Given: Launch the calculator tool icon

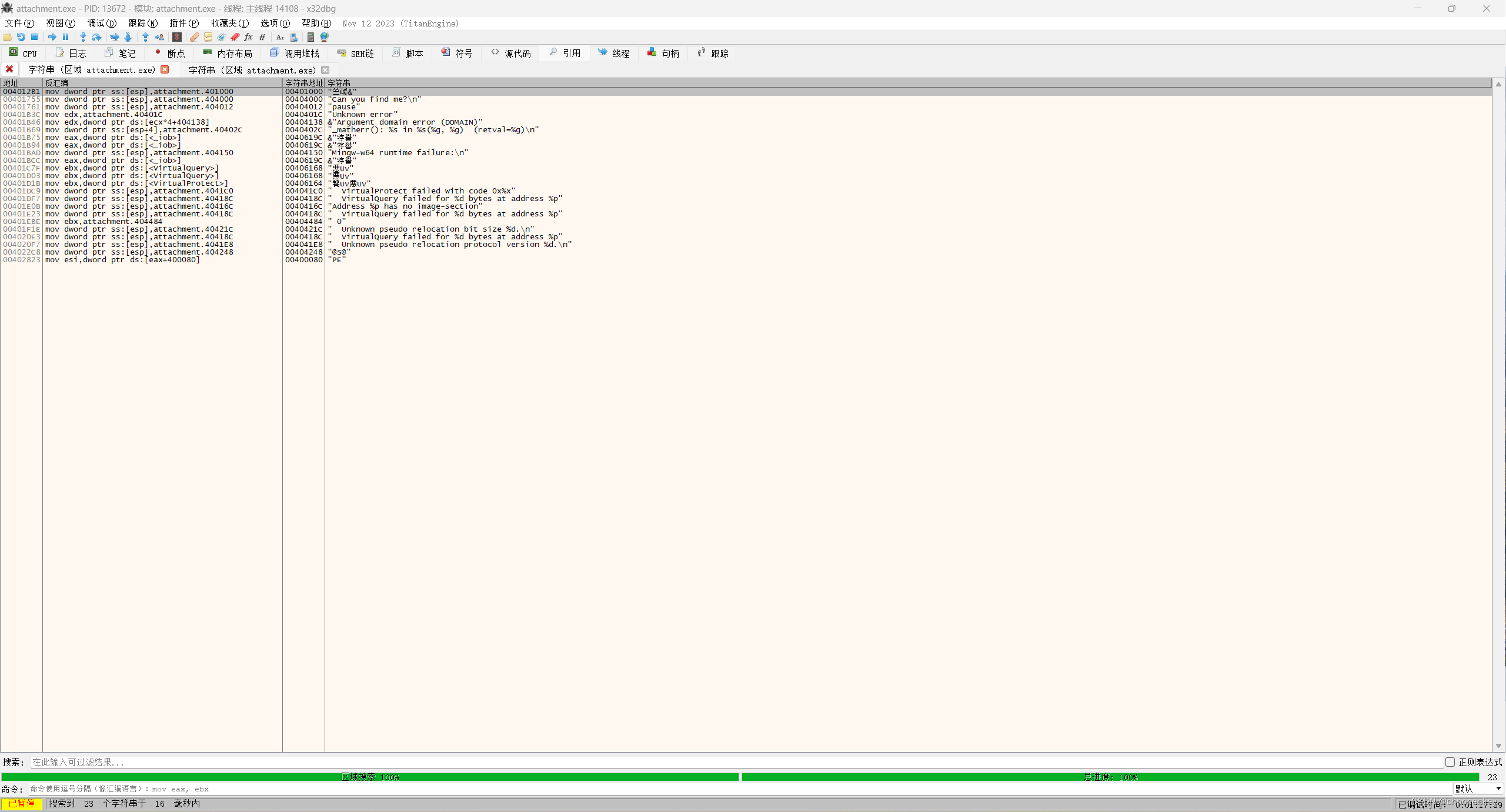Looking at the screenshot, I should click(311, 36).
